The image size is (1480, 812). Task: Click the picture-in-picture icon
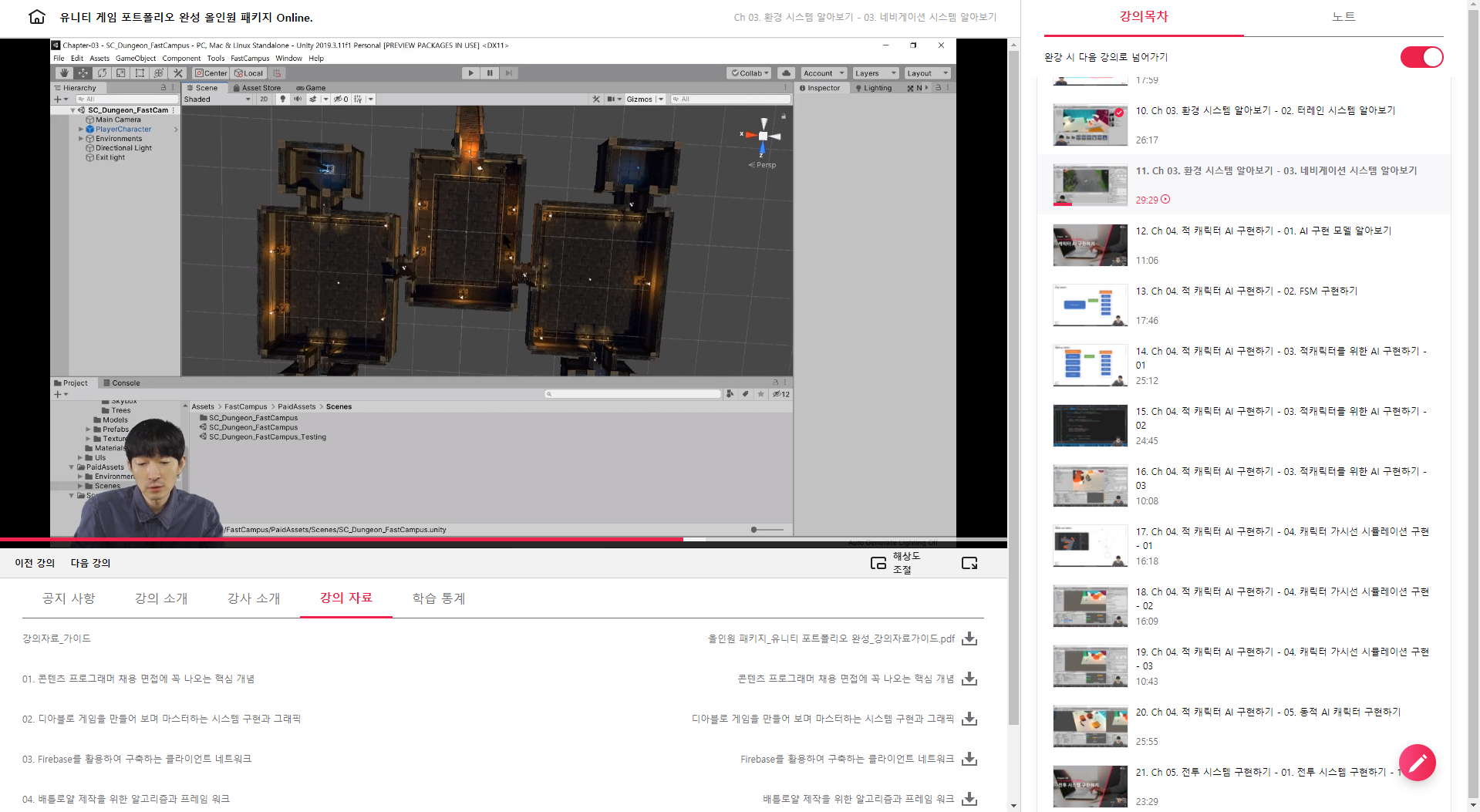pos(878,563)
